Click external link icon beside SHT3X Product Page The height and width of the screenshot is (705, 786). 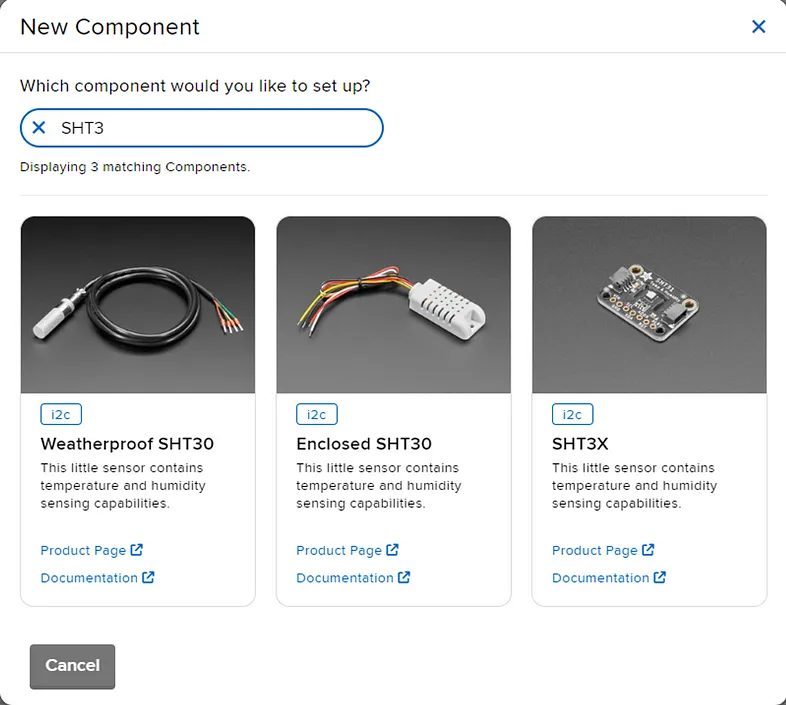(x=649, y=550)
